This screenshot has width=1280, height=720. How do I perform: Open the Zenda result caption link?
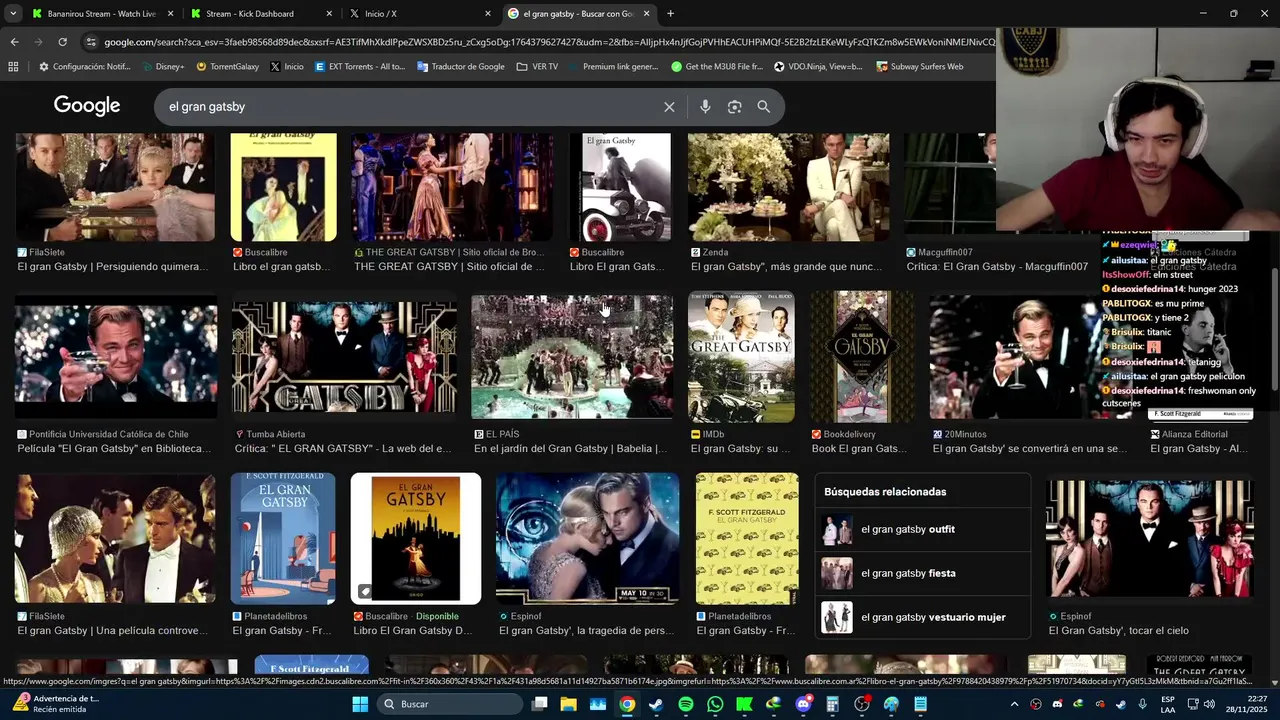tap(788, 267)
